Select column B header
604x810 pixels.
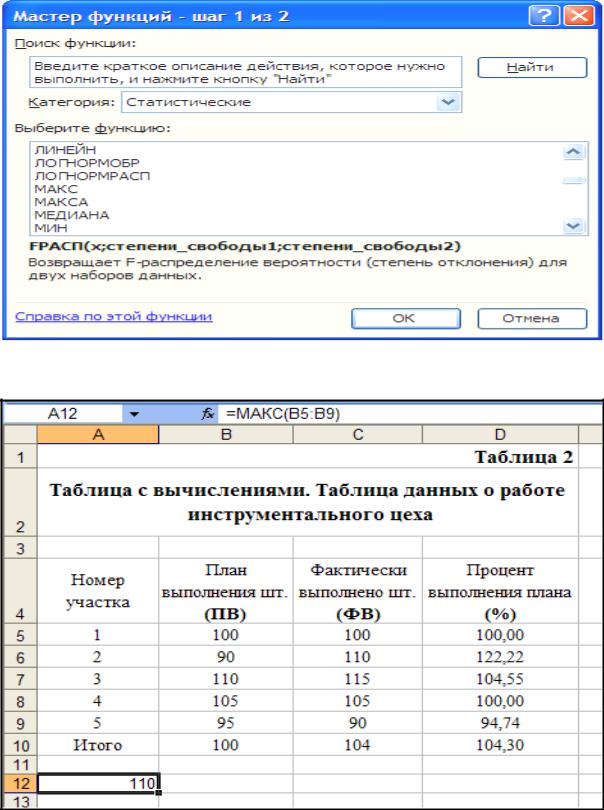(226, 434)
